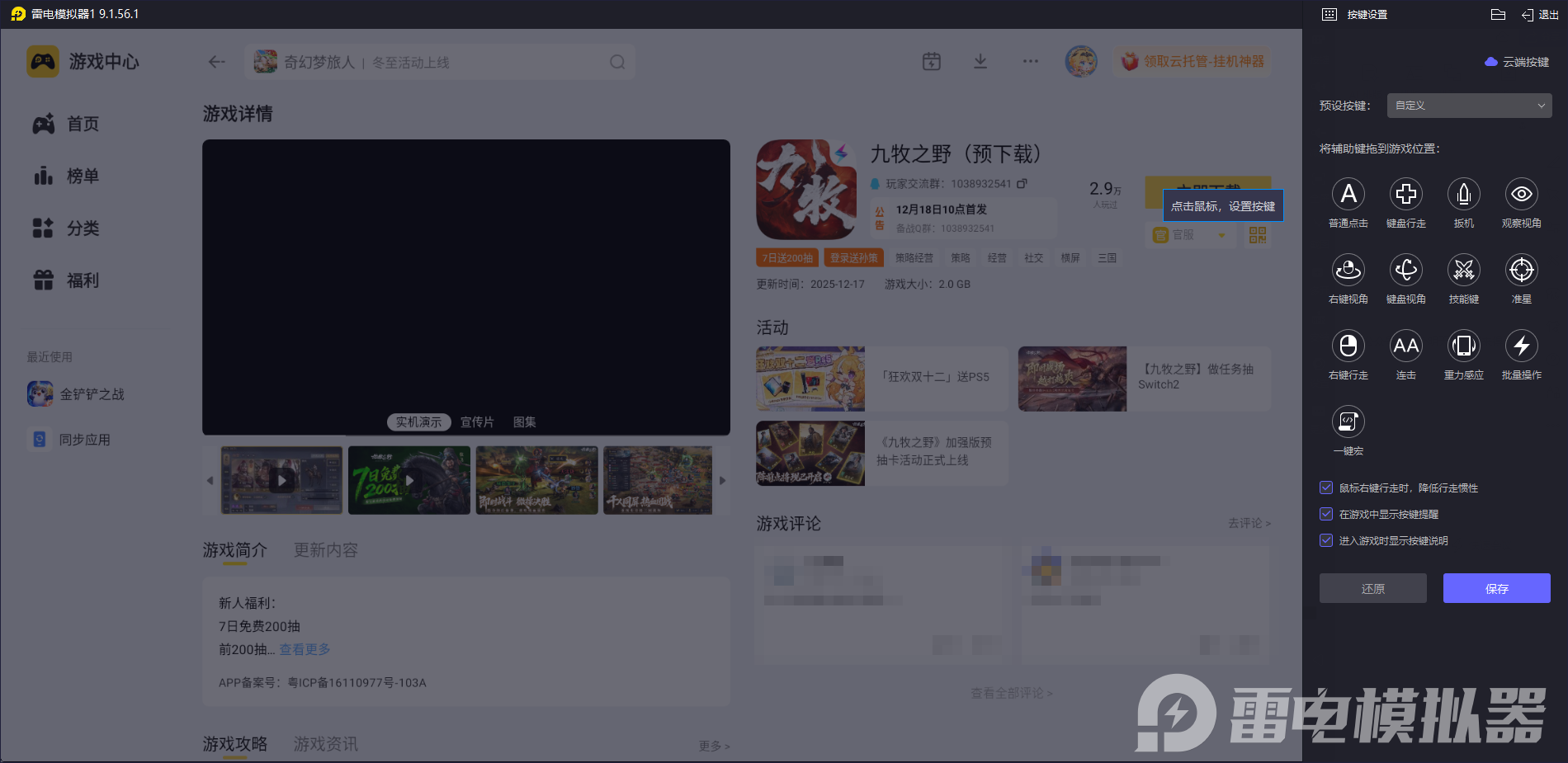Image resolution: width=1568 pixels, height=763 pixels.
Task: Select the 扳机 trigger key icon
Action: tap(1464, 194)
